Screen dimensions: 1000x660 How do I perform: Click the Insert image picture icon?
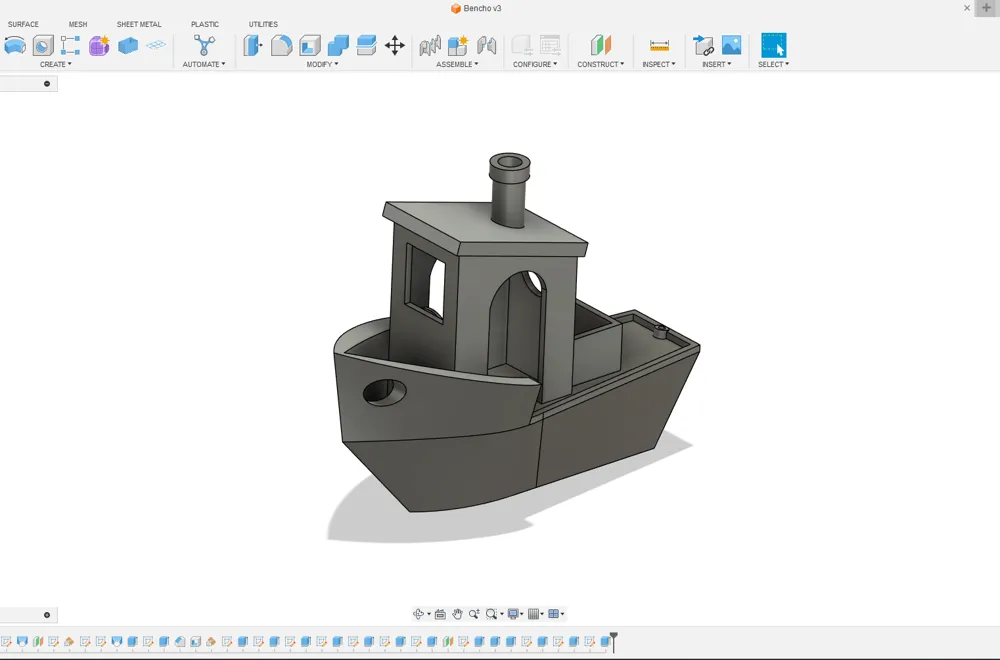coord(732,45)
